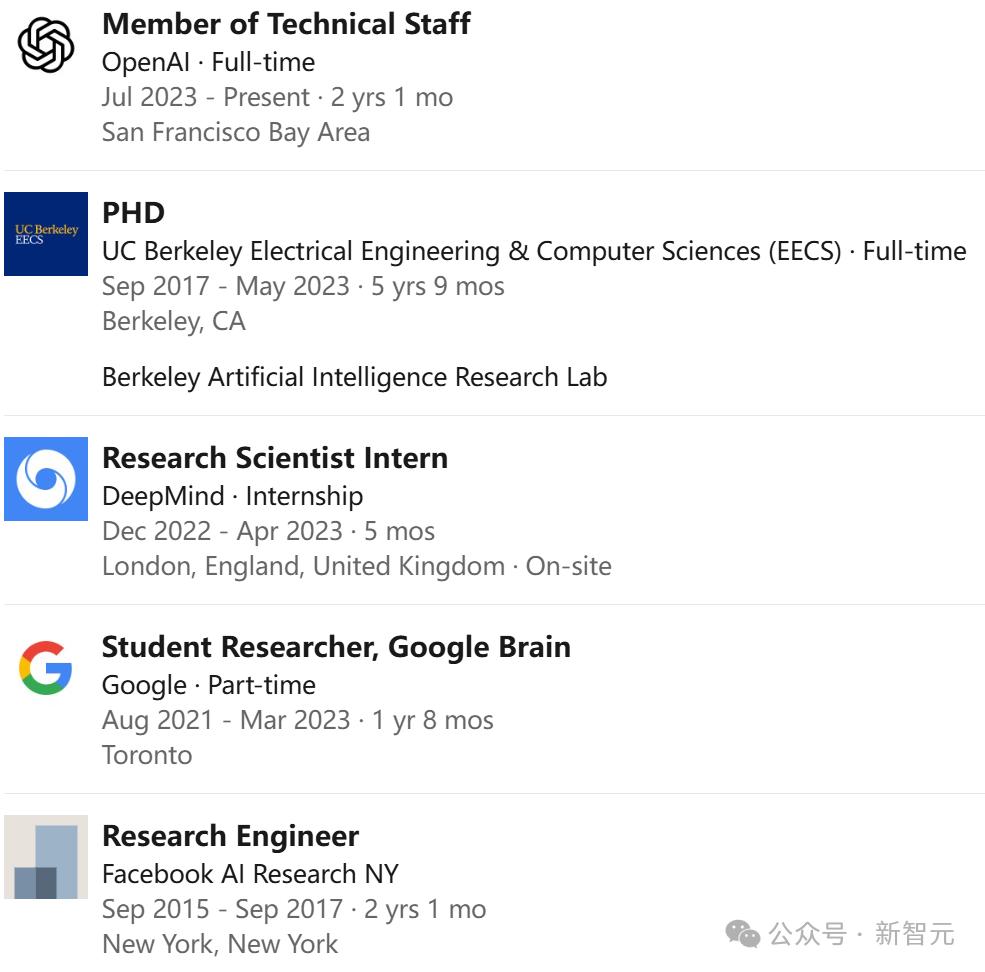
Task: Click the PHD position title
Action: [x=134, y=213]
